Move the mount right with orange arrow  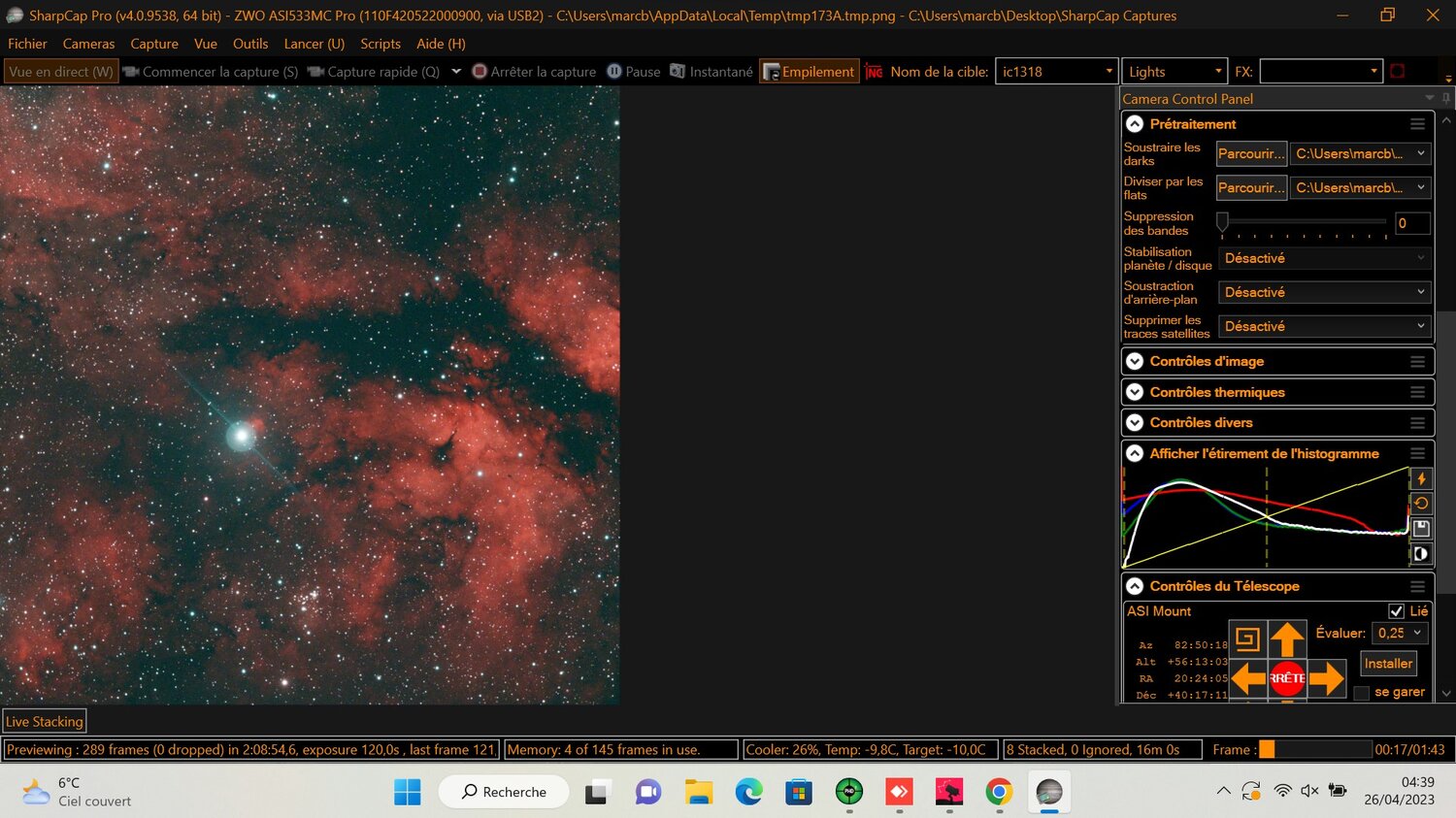point(1326,678)
